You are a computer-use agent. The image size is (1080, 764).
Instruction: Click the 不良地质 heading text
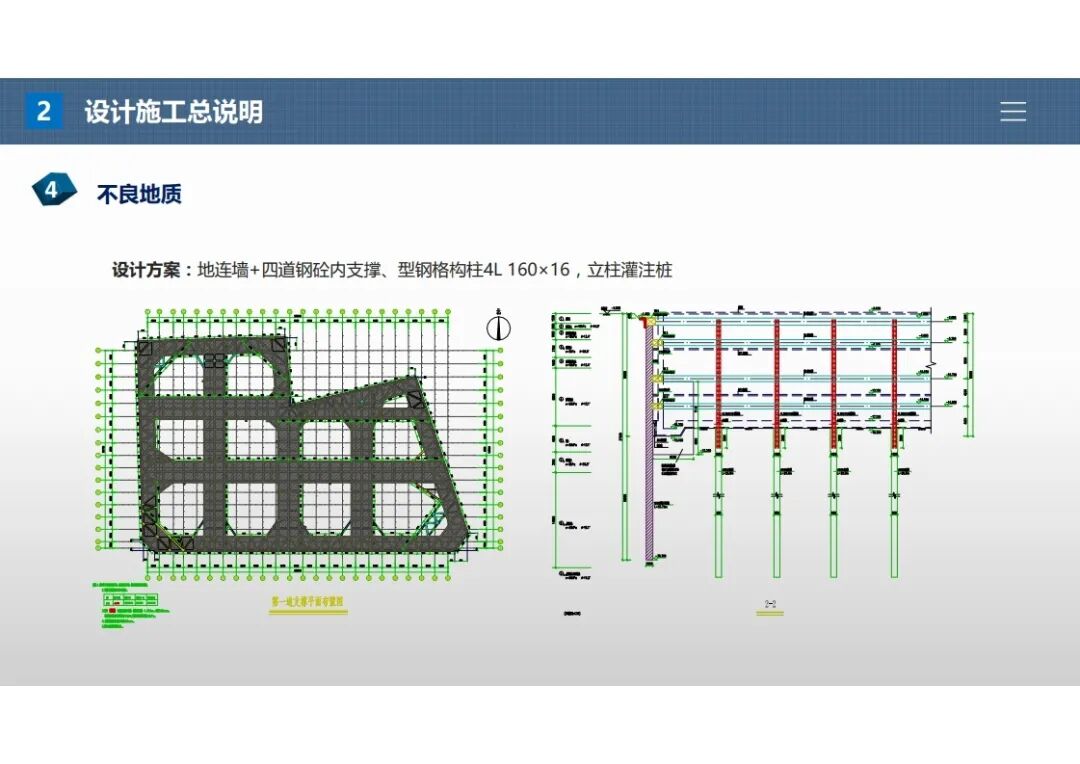tap(137, 193)
